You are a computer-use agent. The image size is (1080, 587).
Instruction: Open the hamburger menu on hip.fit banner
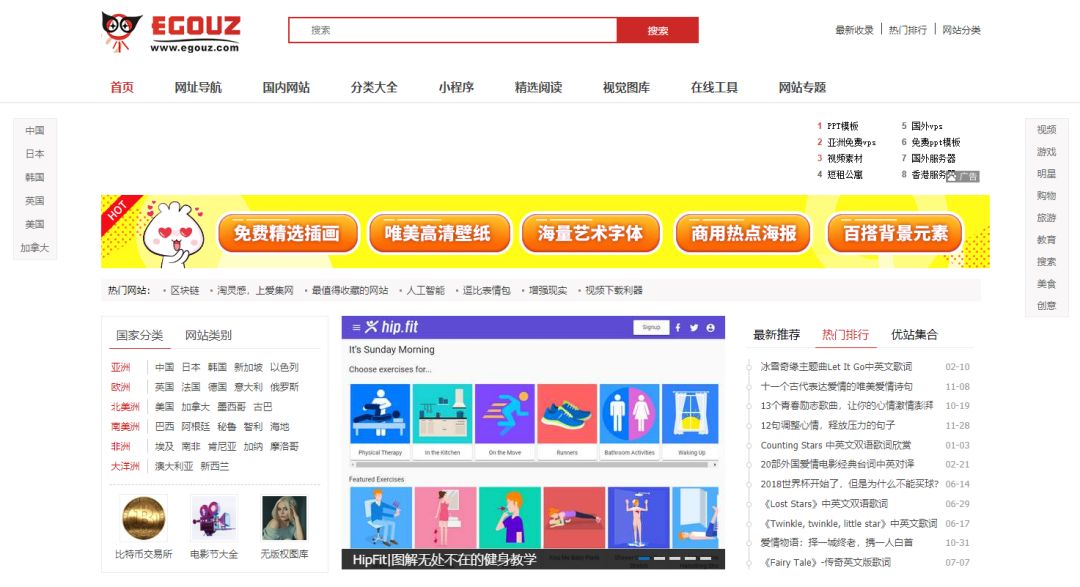click(355, 327)
